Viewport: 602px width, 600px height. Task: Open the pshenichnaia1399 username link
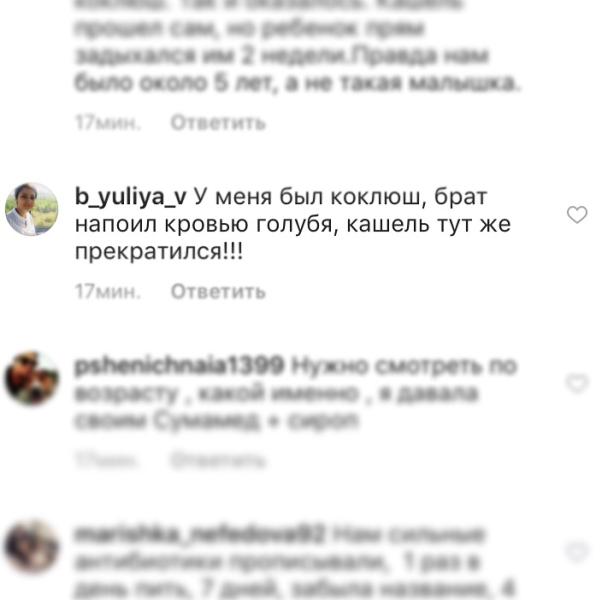[x=179, y=365]
